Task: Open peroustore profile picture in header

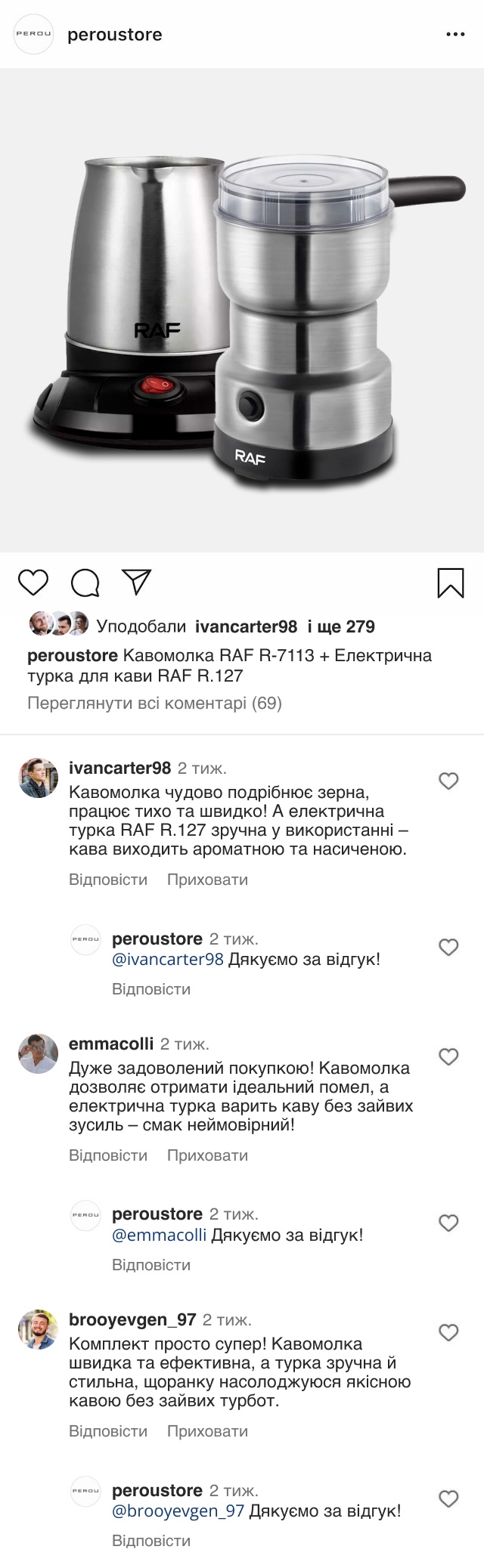Action: click(x=35, y=35)
